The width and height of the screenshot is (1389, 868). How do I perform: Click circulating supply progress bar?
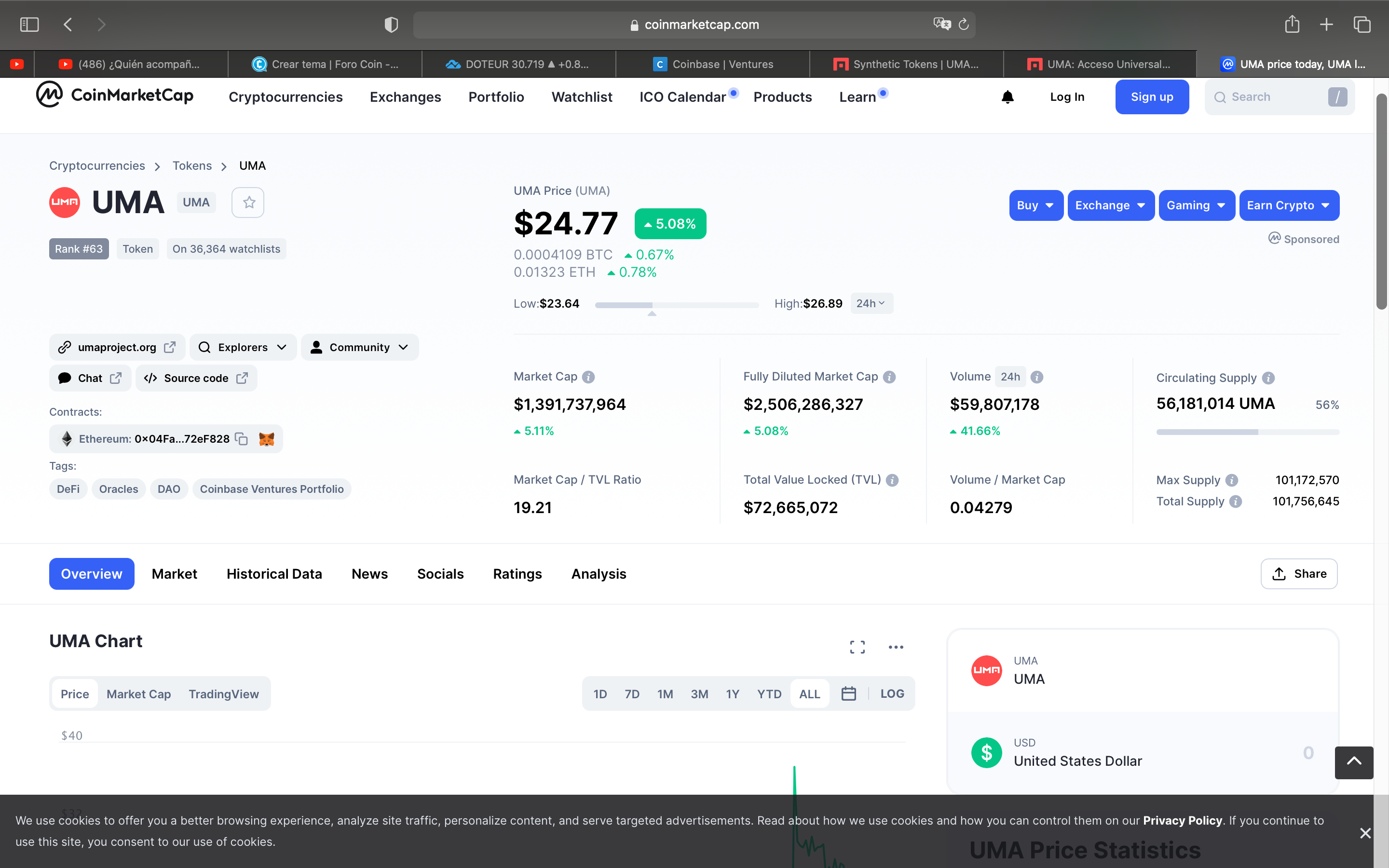(x=1247, y=432)
